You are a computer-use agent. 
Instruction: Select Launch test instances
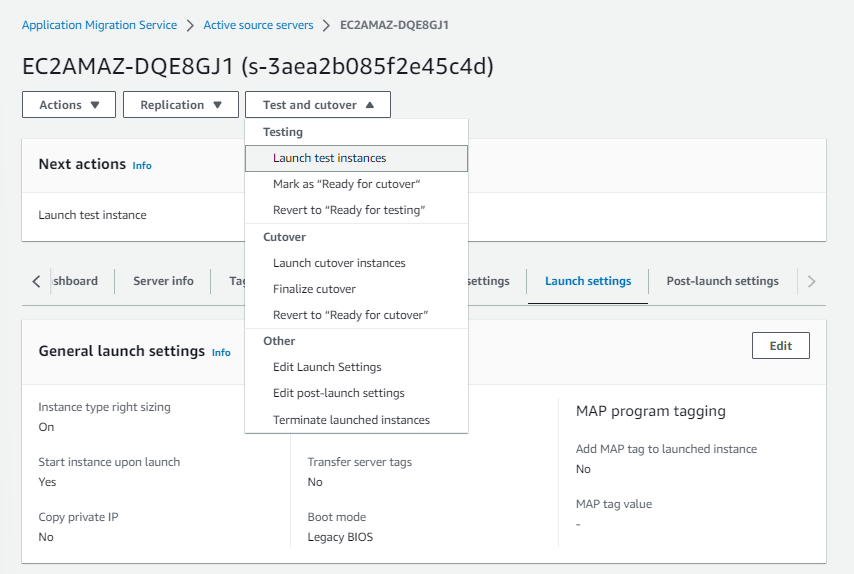tap(330, 158)
